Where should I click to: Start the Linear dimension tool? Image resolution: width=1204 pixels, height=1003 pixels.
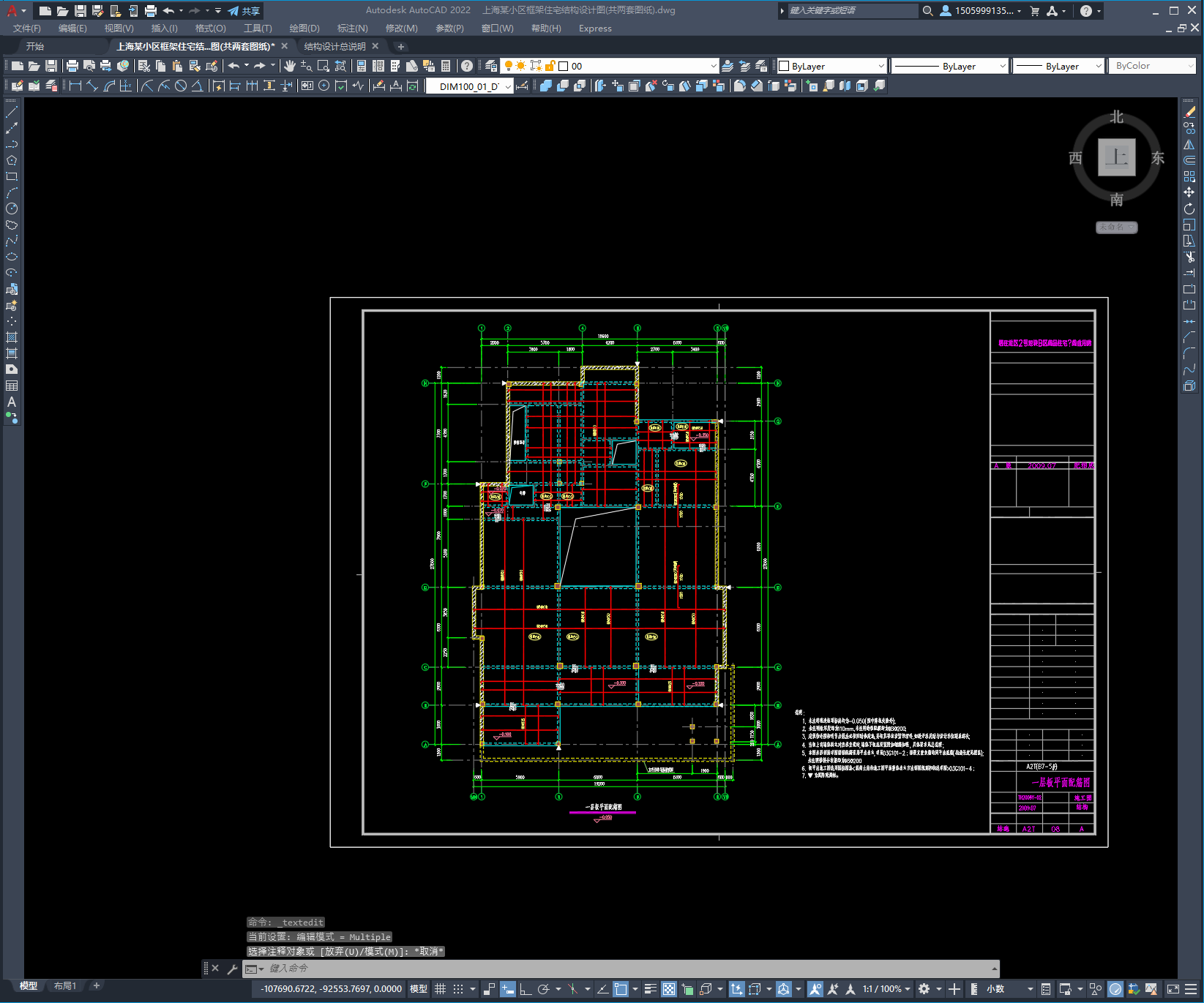pyautogui.click(x=75, y=86)
